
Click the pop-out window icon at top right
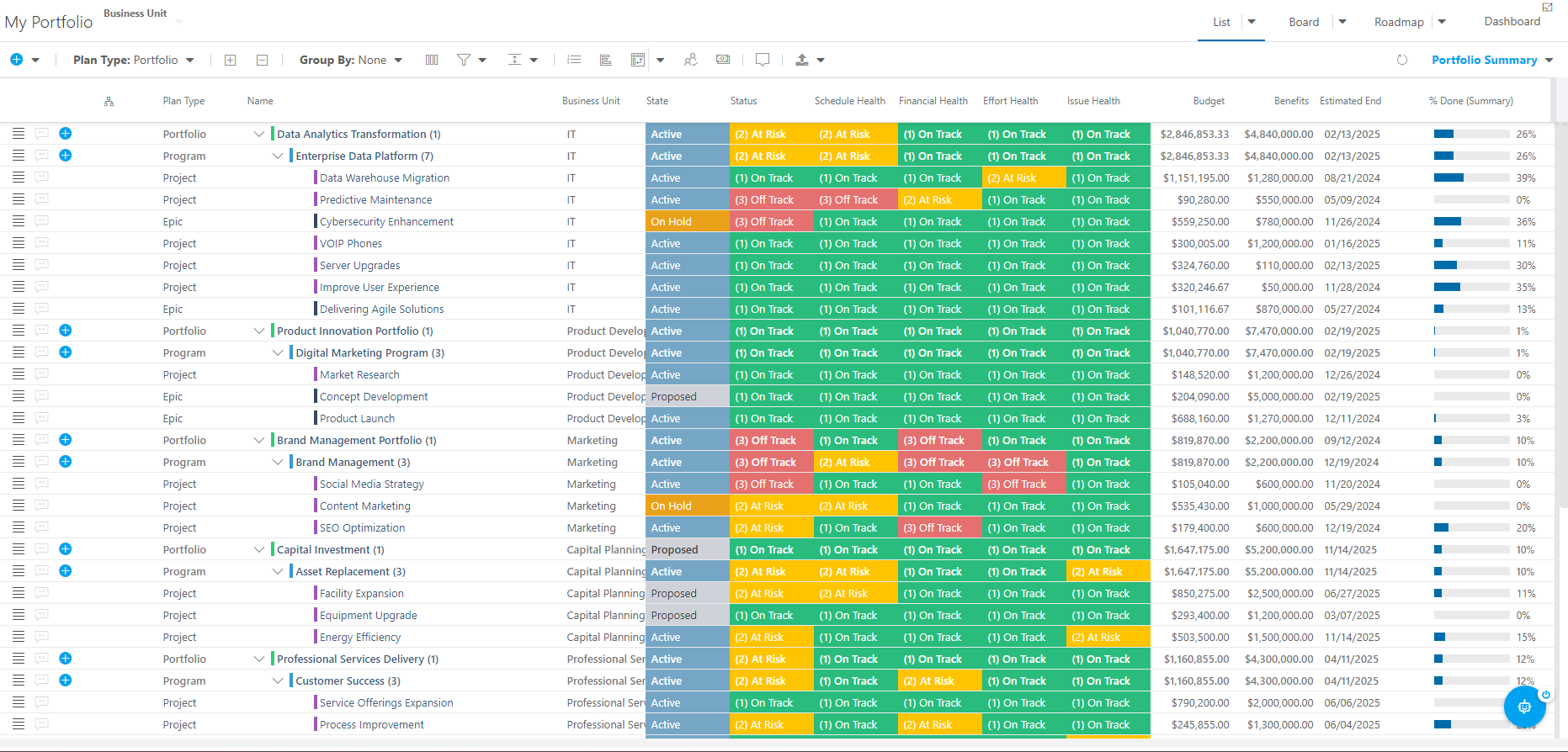(1547, 7)
